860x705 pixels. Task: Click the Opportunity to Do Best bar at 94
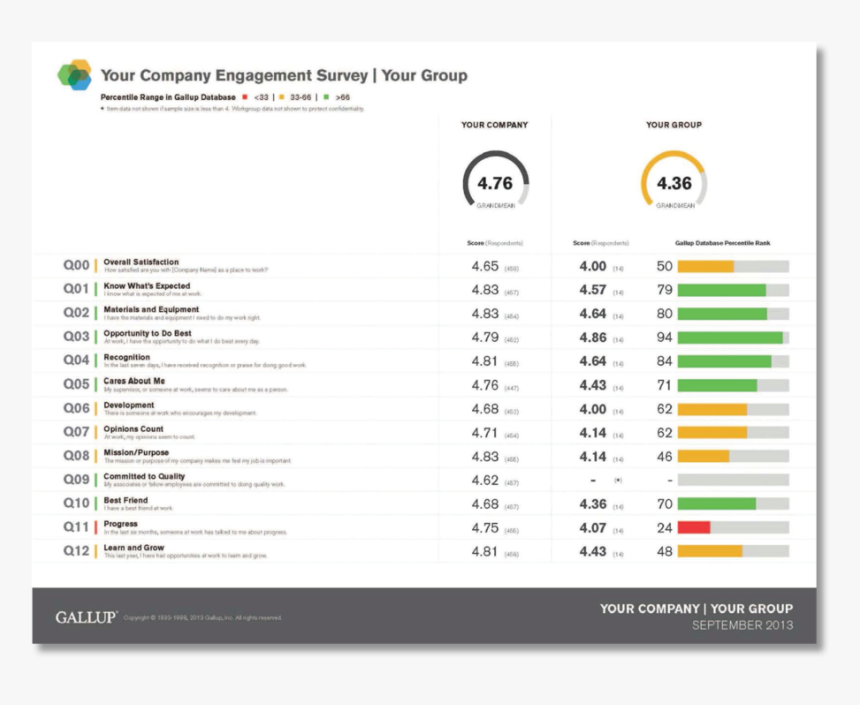pos(733,338)
